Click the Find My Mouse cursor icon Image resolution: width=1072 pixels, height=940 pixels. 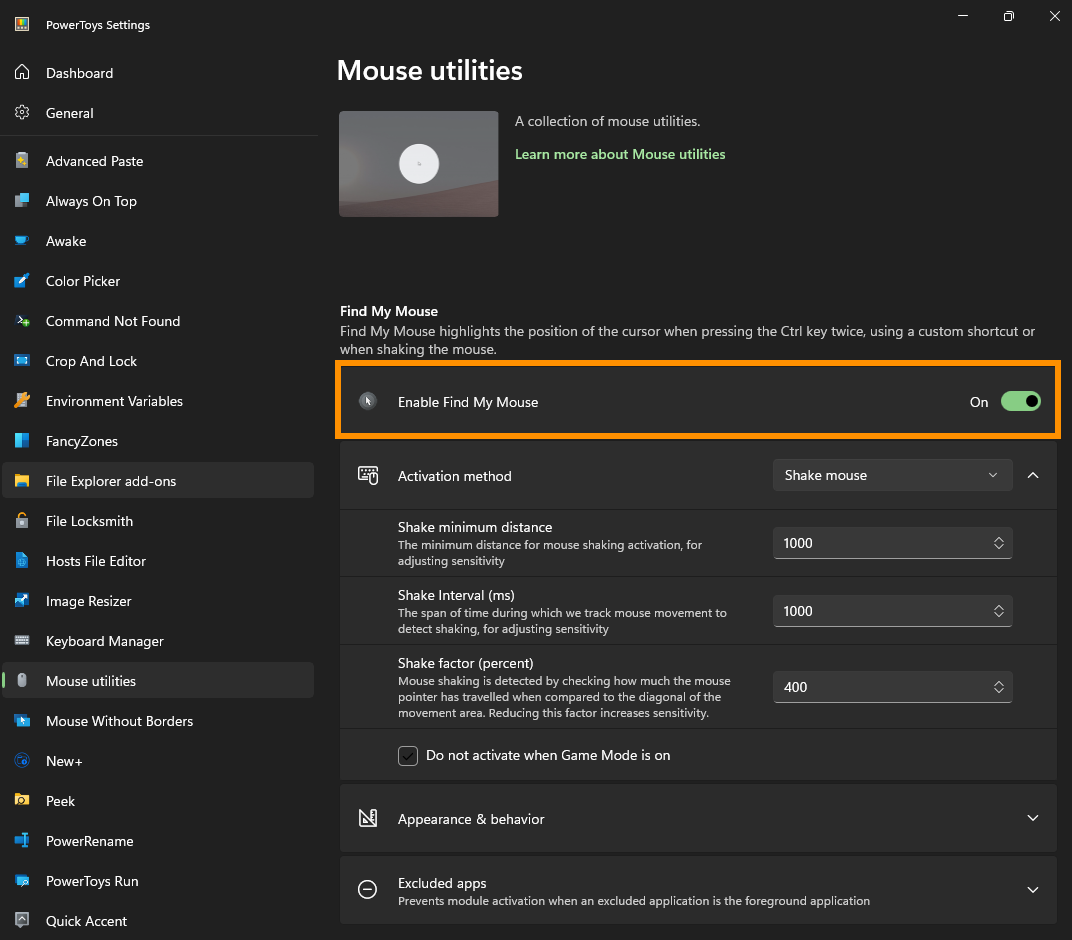click(x=368, y=401)
